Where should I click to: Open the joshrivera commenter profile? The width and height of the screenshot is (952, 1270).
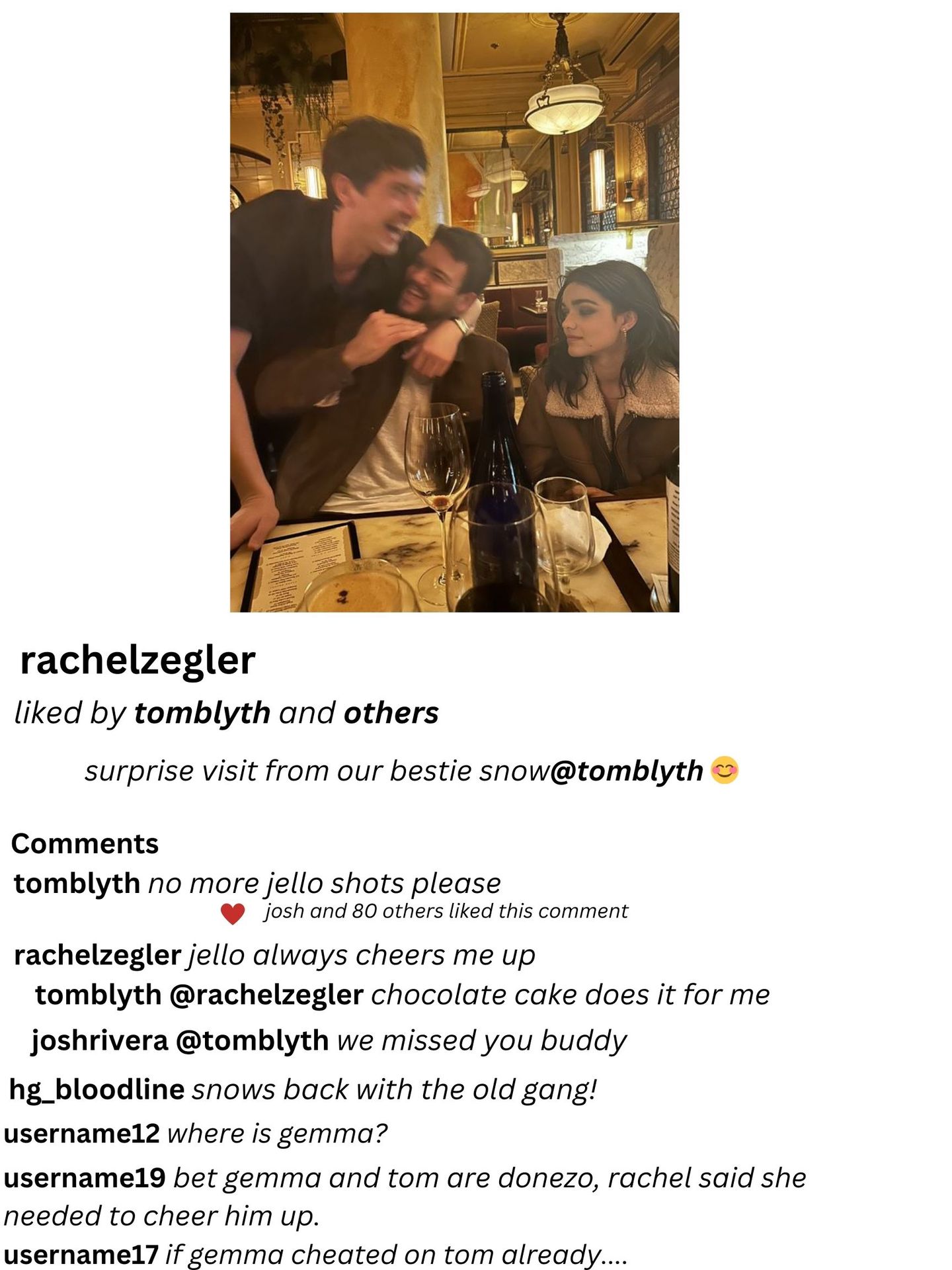coord(100,1040)
